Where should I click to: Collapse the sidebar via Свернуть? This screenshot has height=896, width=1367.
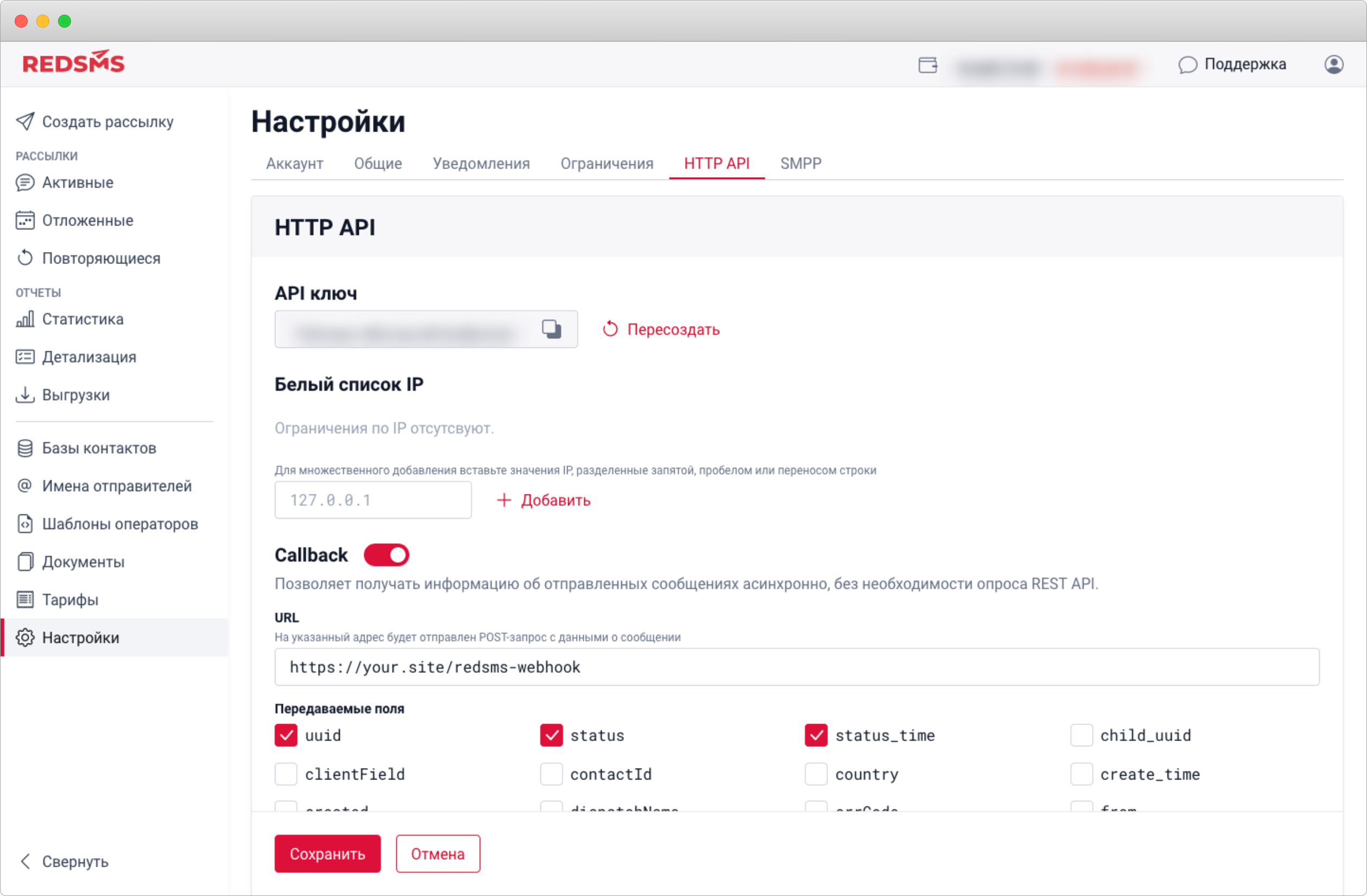tap(63, 861)
